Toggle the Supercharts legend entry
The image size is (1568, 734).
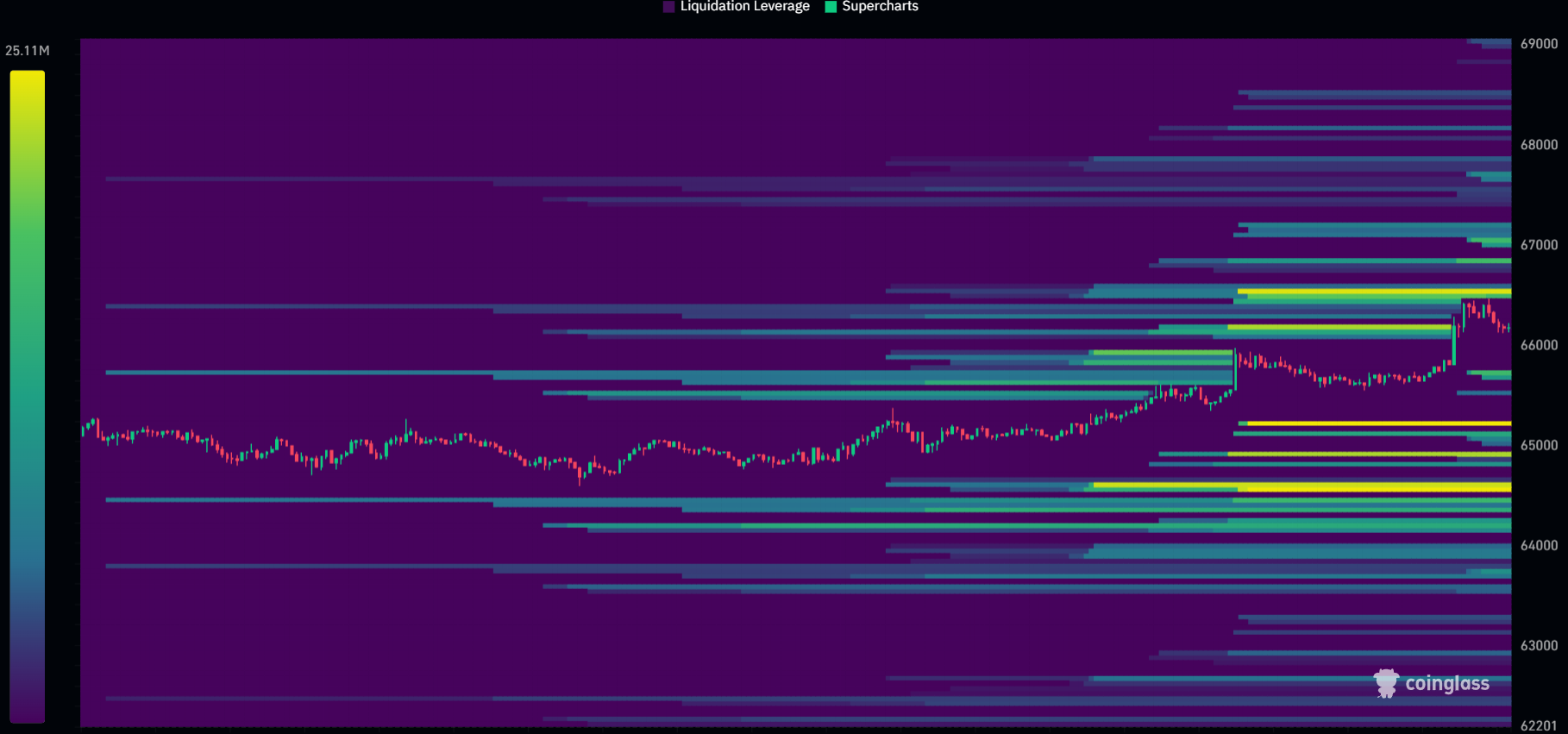872,6
